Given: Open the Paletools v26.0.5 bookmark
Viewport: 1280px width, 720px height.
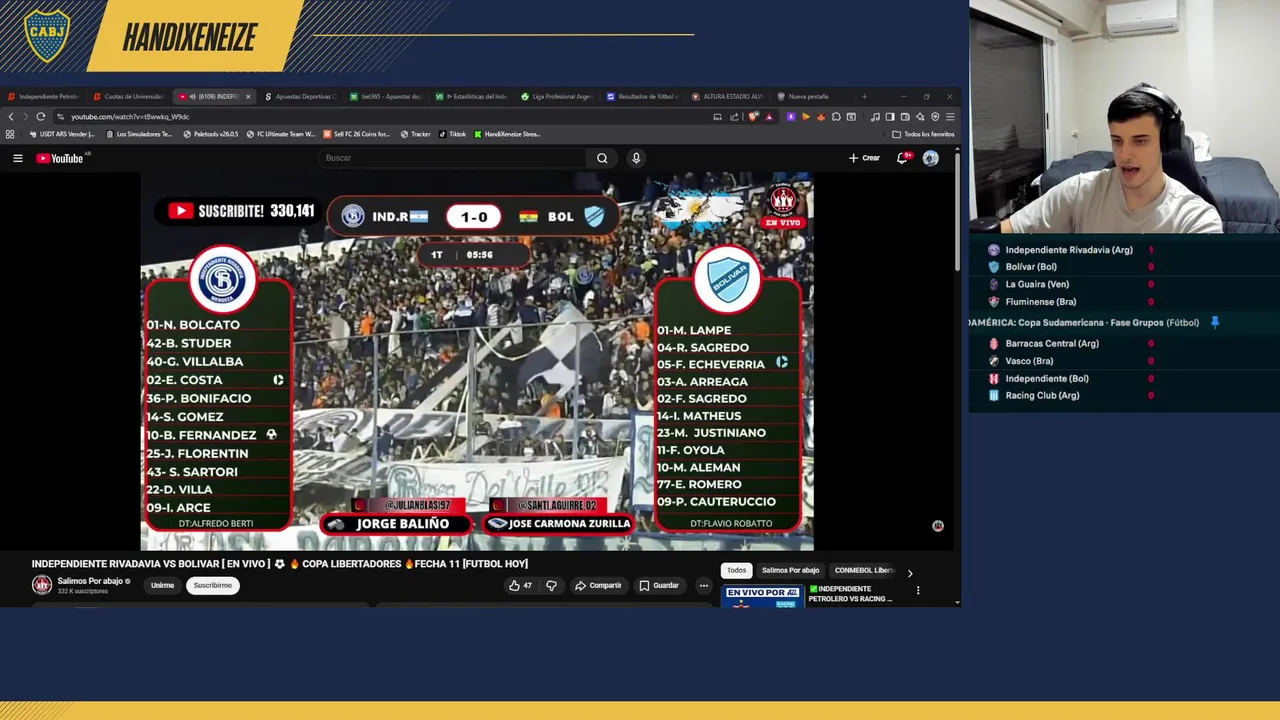Looking at the screenshot, I should pyautogui.click(x=211, y=134).
